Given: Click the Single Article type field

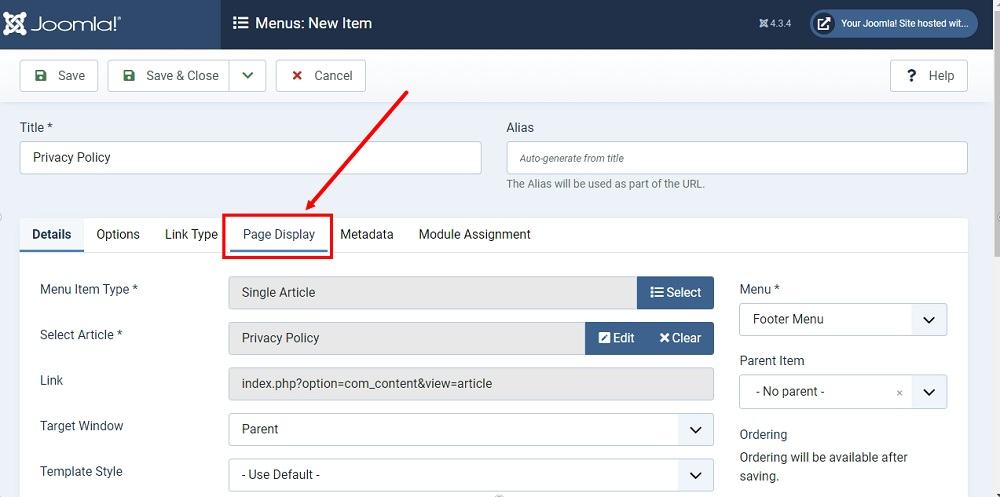Looking at the screenshot, I should [x=433, y=292].
